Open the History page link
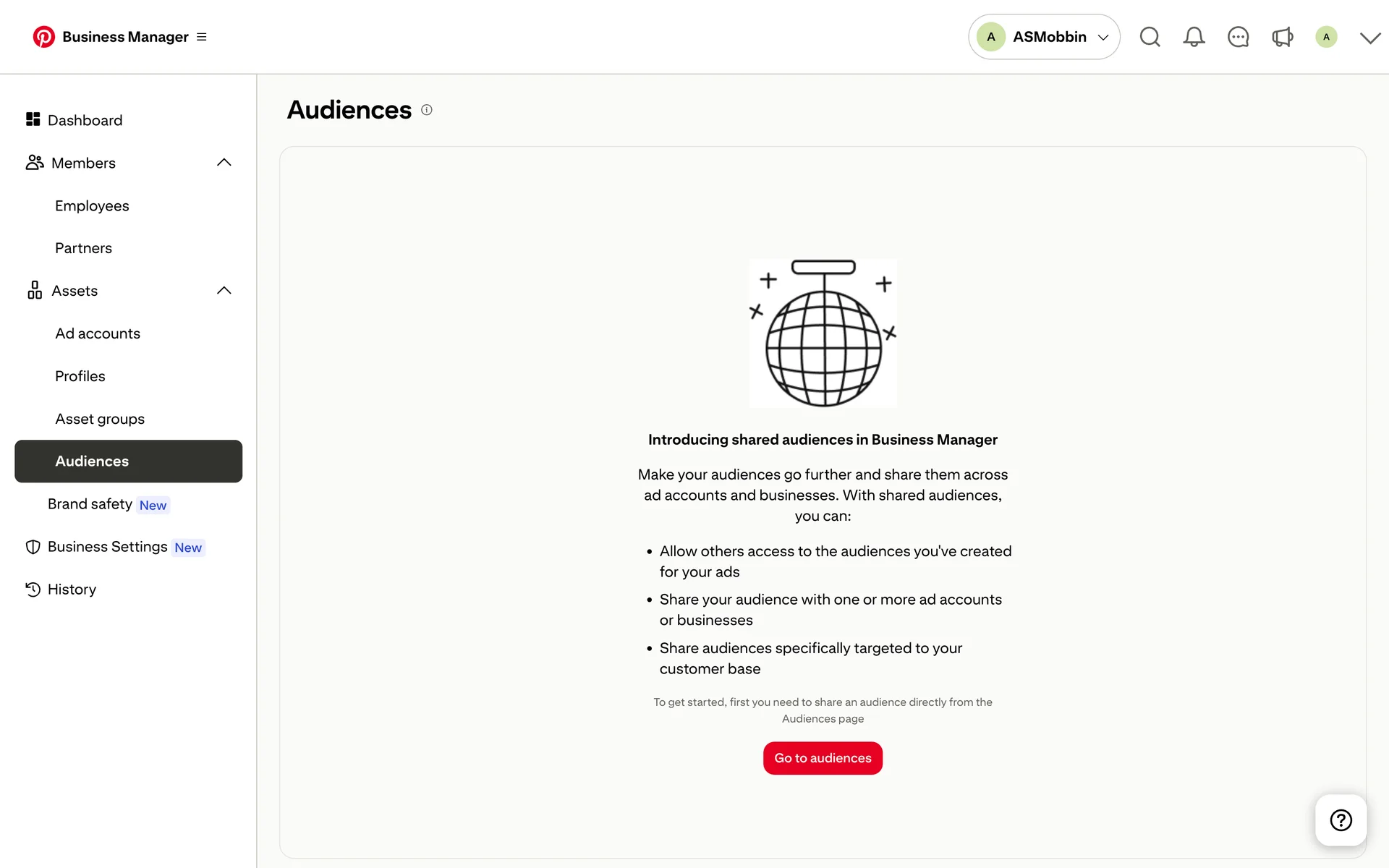 pyautogui.click(x=72, y=590)
